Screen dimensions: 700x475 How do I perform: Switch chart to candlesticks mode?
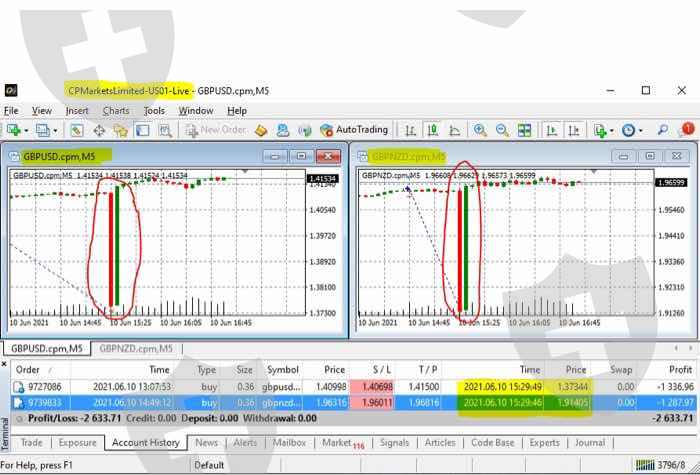pyautogui.click(x=432, y=130)
